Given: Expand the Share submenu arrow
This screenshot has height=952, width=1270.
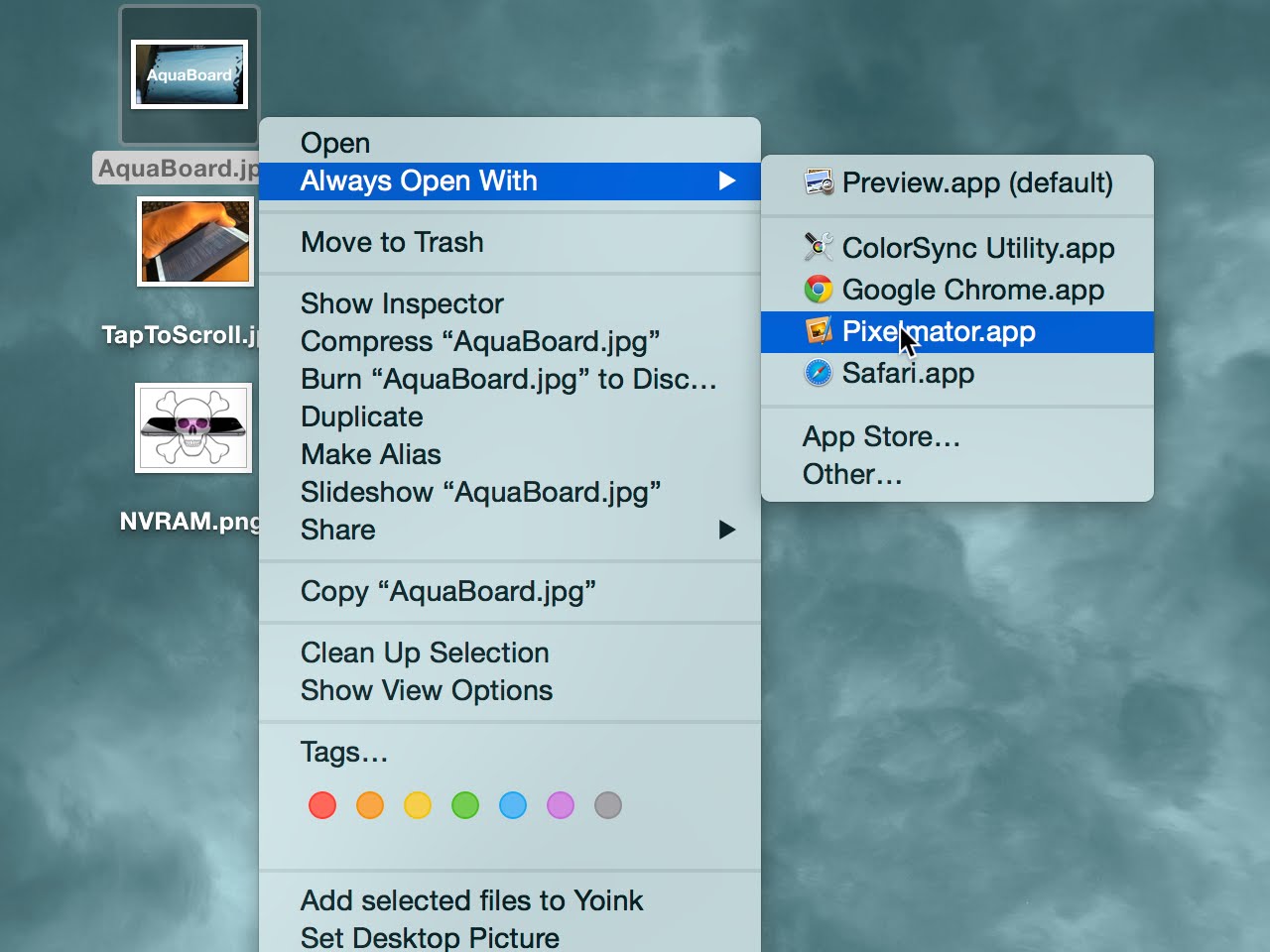Looking at the screenshot, I should tap(727, 530).
